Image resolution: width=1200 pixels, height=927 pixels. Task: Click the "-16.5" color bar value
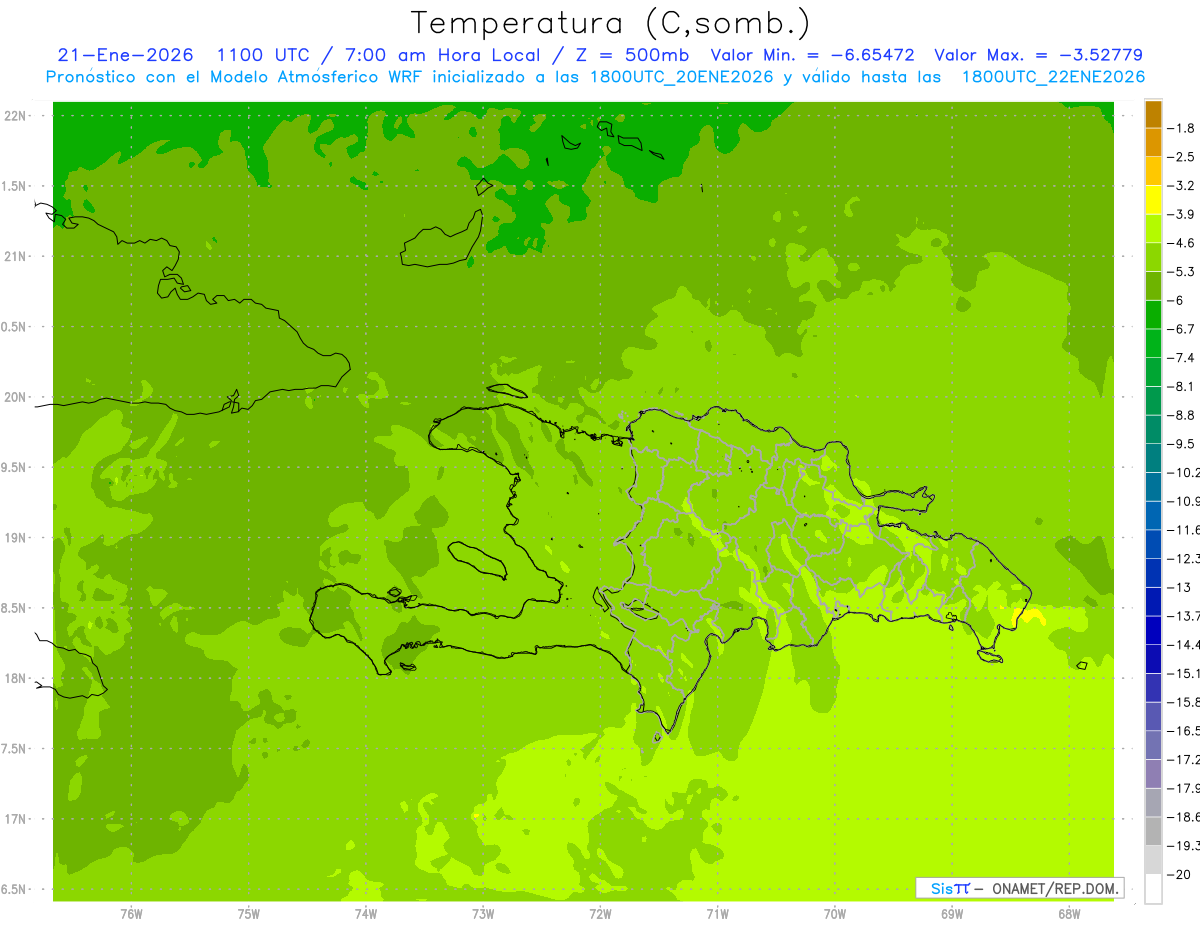coord(1185,730)
